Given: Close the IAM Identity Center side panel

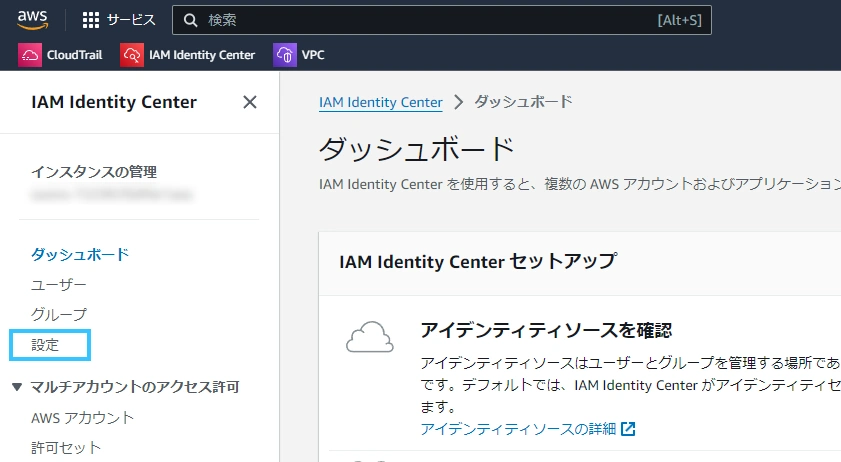Looking at the screenshot, I should tap(249, 102).
